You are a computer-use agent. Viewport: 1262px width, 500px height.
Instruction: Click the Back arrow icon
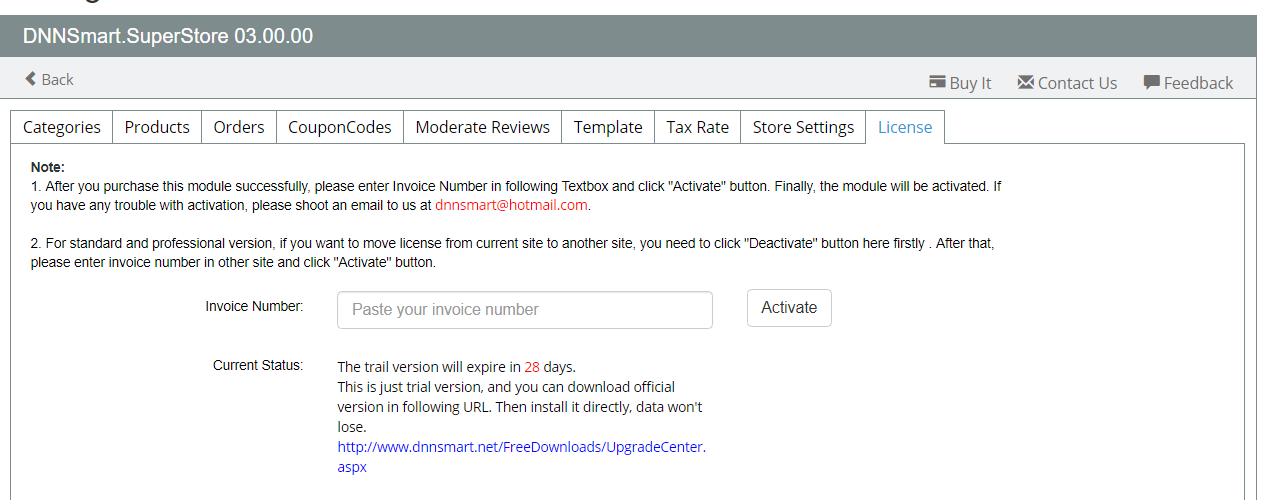point(30,79)
